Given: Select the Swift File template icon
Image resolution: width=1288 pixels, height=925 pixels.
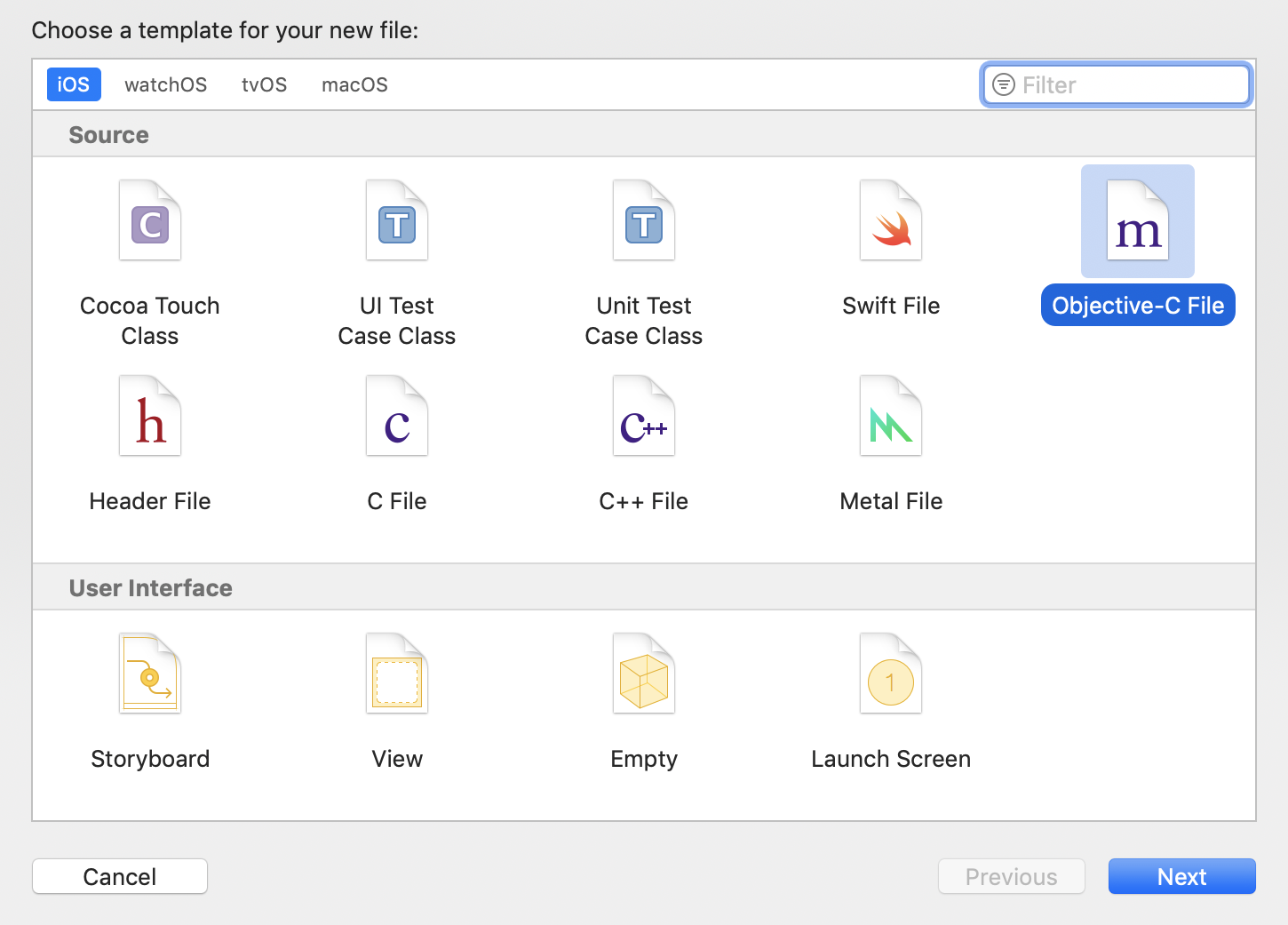Looking at the screenshot, I should point(891,220).
